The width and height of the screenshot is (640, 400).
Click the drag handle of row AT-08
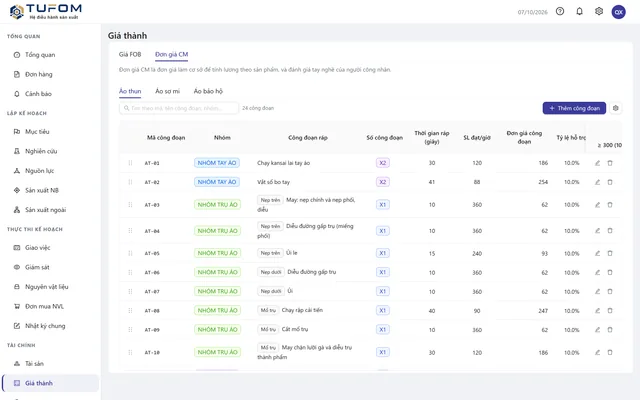pyautogui.click(x=130, y=311)
